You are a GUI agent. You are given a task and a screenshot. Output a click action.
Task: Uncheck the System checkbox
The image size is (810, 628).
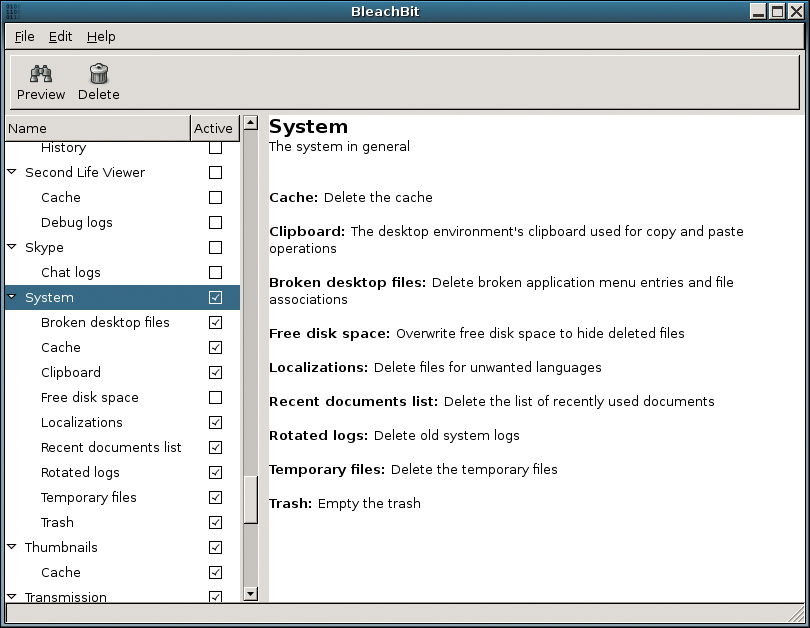point(215,297)
